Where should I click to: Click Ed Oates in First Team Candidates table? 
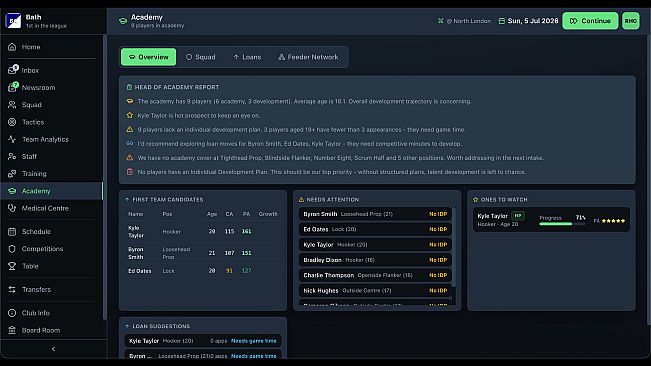point(140,271)
